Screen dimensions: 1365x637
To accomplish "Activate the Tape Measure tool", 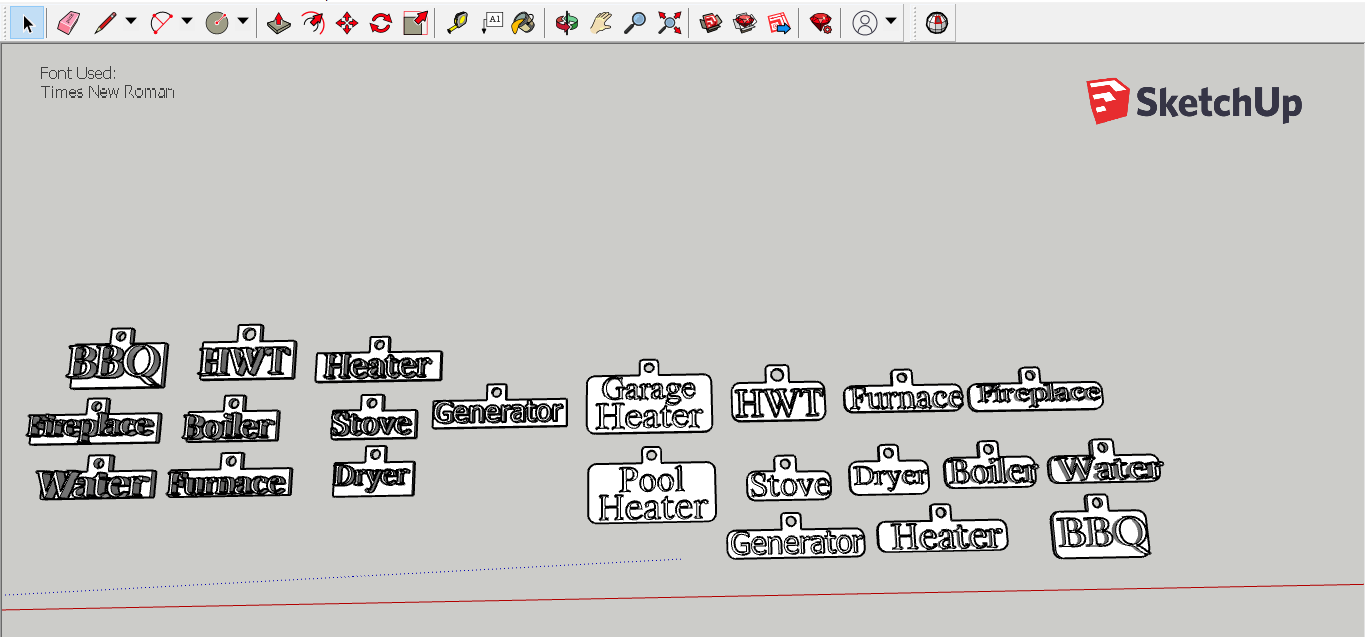I will click(457, 22).
